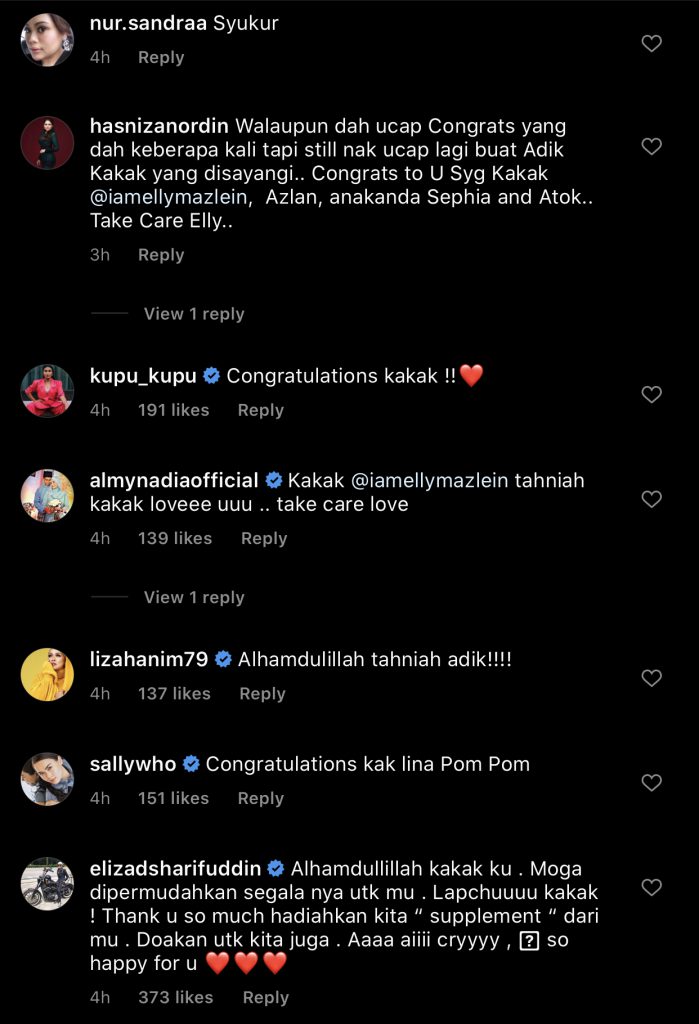View 373 likes on elizadsharifuddin's comment
699x1024 pixels.
(x=175, y=997)
